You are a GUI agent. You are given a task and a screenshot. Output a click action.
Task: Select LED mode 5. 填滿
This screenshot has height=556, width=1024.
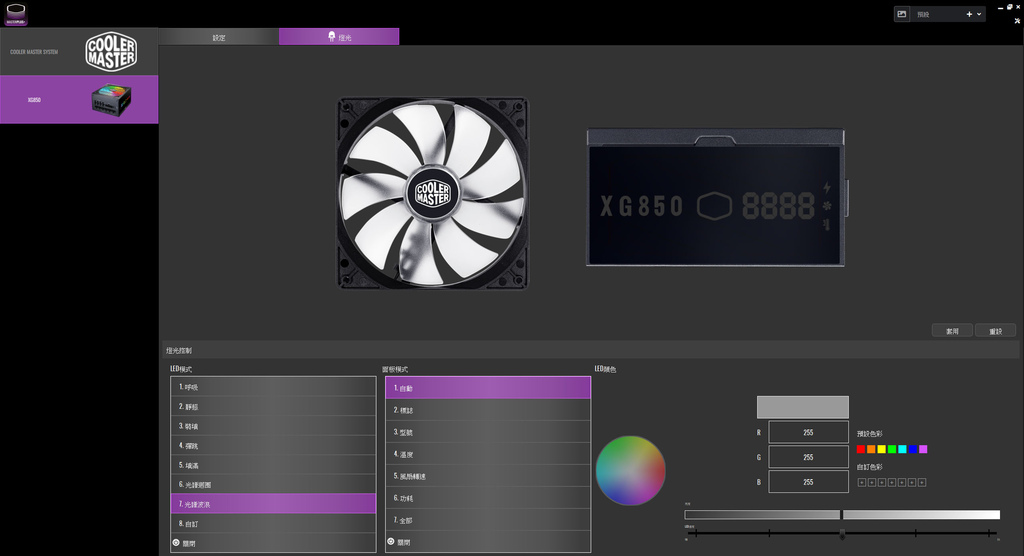(273, 465)
